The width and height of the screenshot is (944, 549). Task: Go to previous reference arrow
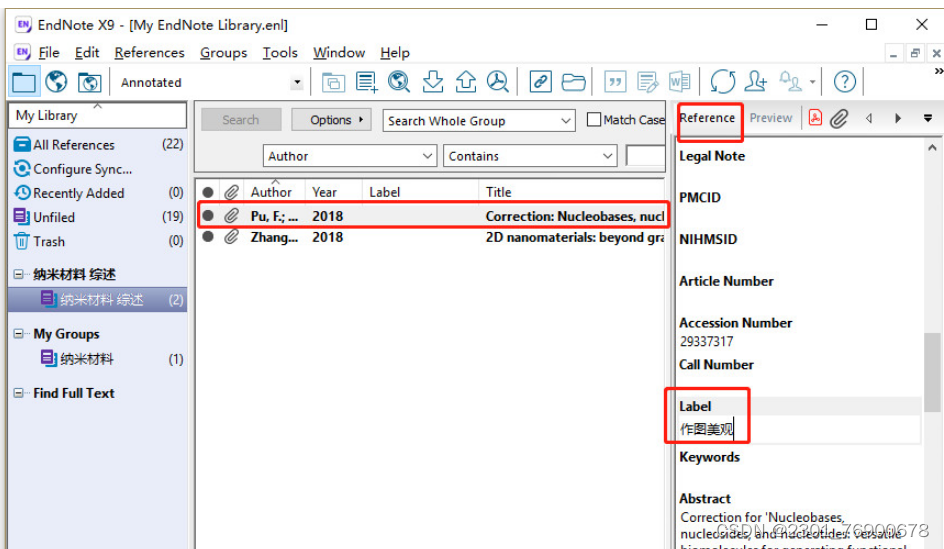point(869,118)
